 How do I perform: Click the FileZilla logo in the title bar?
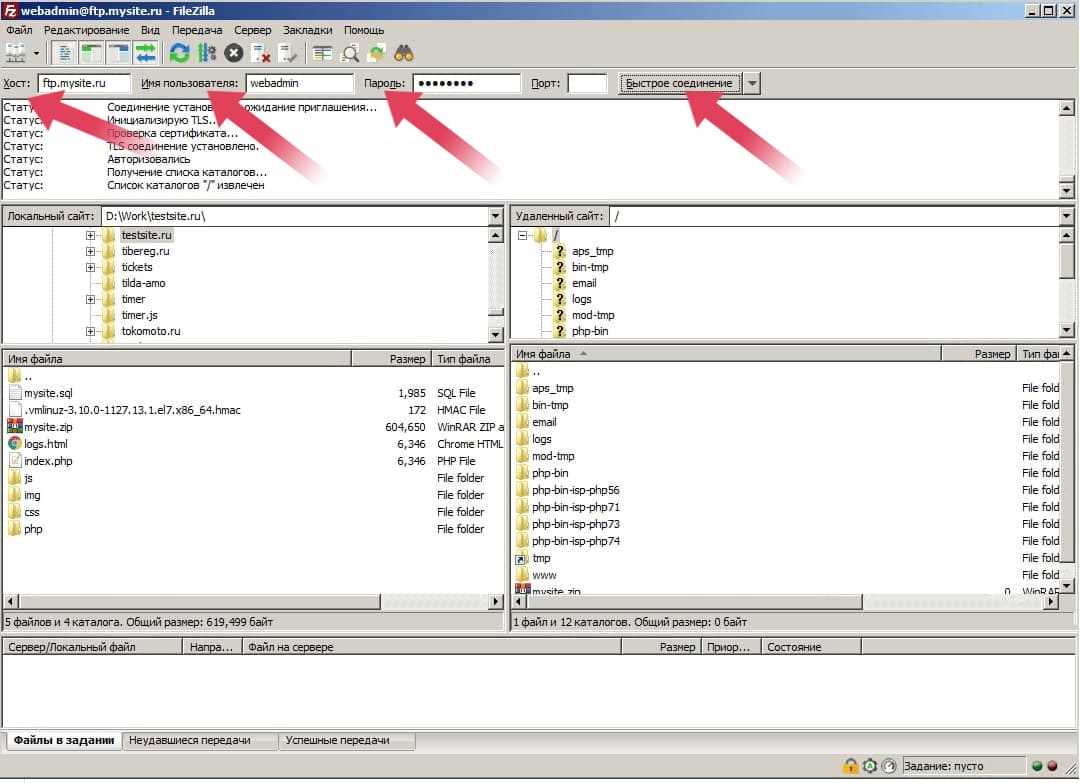tap(10, 10)
